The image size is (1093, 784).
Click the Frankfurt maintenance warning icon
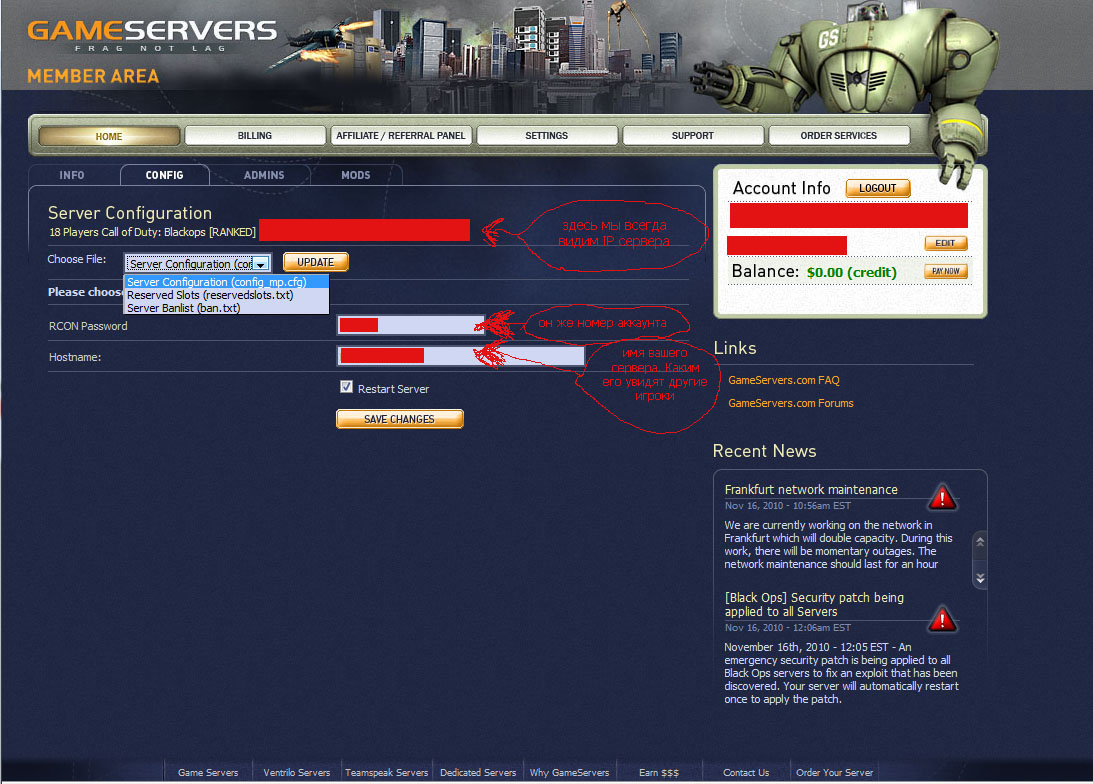942,497
